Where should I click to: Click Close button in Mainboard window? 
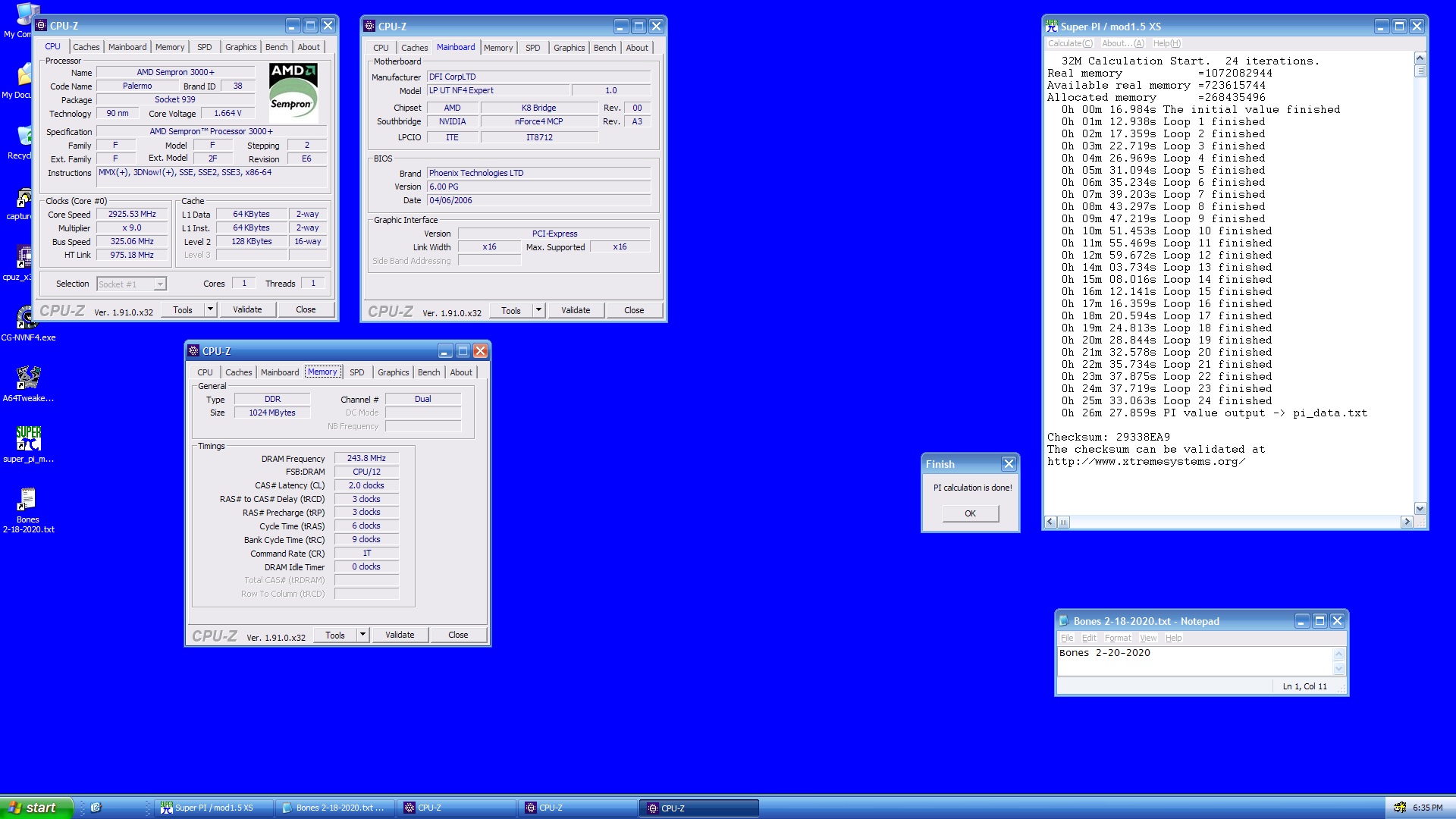634,310
